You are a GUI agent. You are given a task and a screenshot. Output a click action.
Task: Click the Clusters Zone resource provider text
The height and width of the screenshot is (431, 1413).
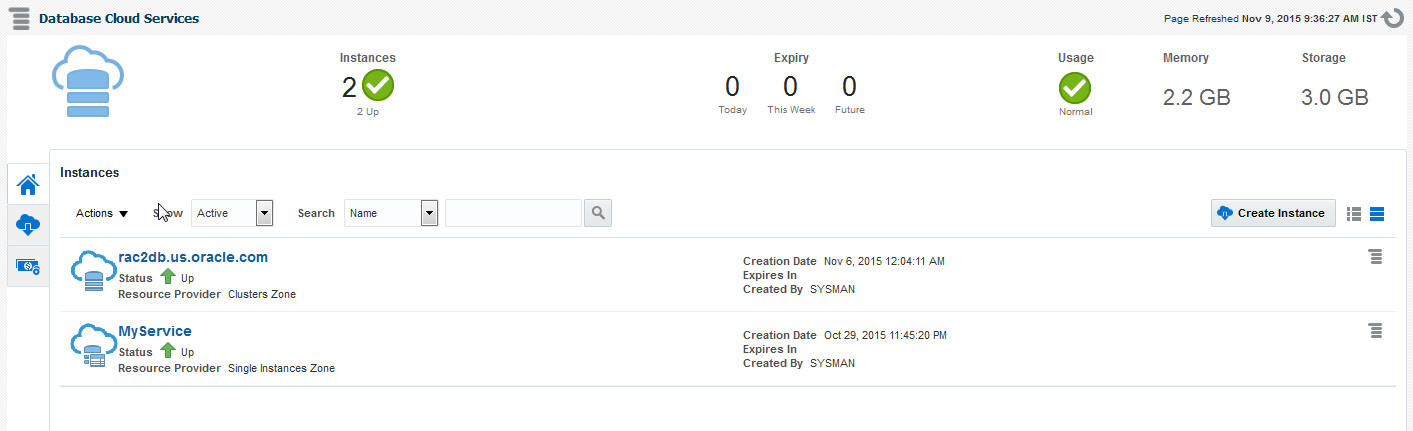(262, 295)
